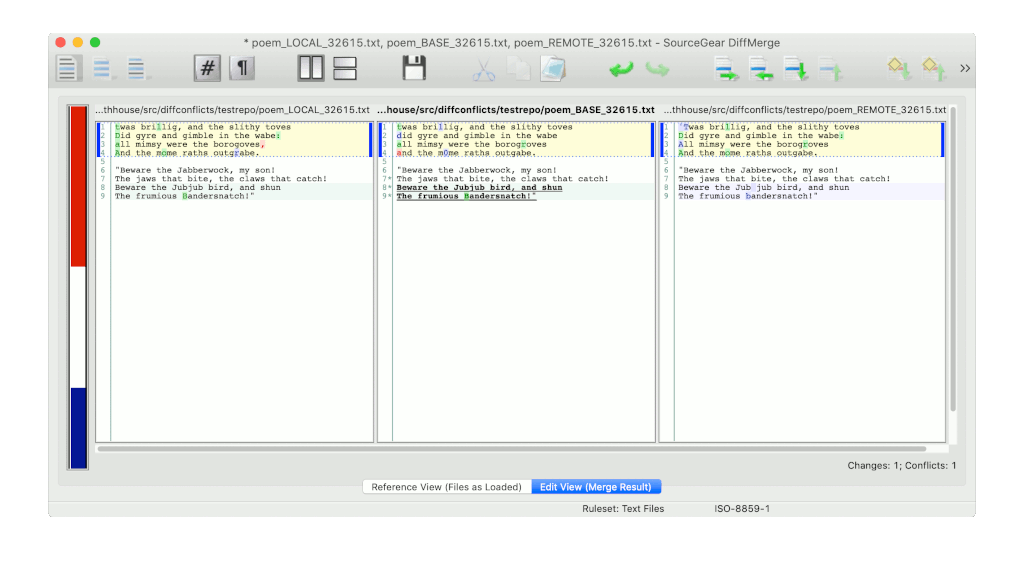Switch to vertical split window layout
This screenshot has width=1024, height=581.
click(311, 68)
